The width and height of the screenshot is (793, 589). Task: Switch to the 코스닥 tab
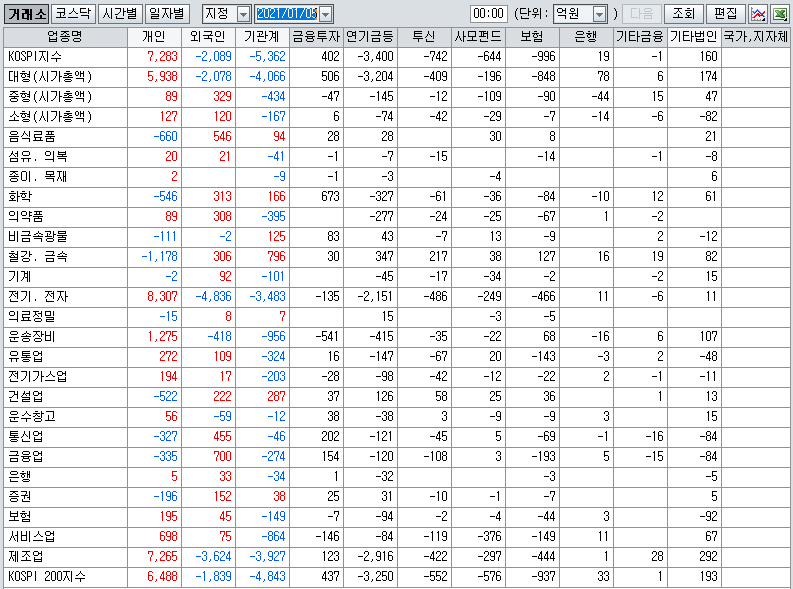point(73,14)
